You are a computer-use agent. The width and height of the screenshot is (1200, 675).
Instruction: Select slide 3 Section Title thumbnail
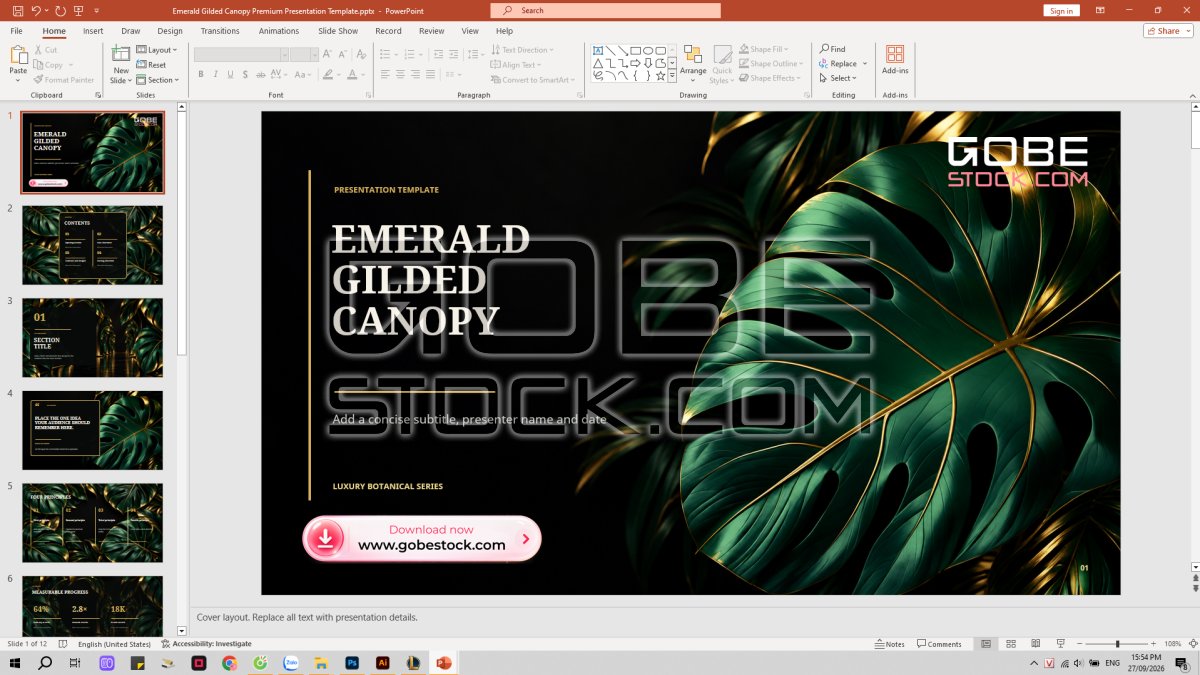pos(92,338)
